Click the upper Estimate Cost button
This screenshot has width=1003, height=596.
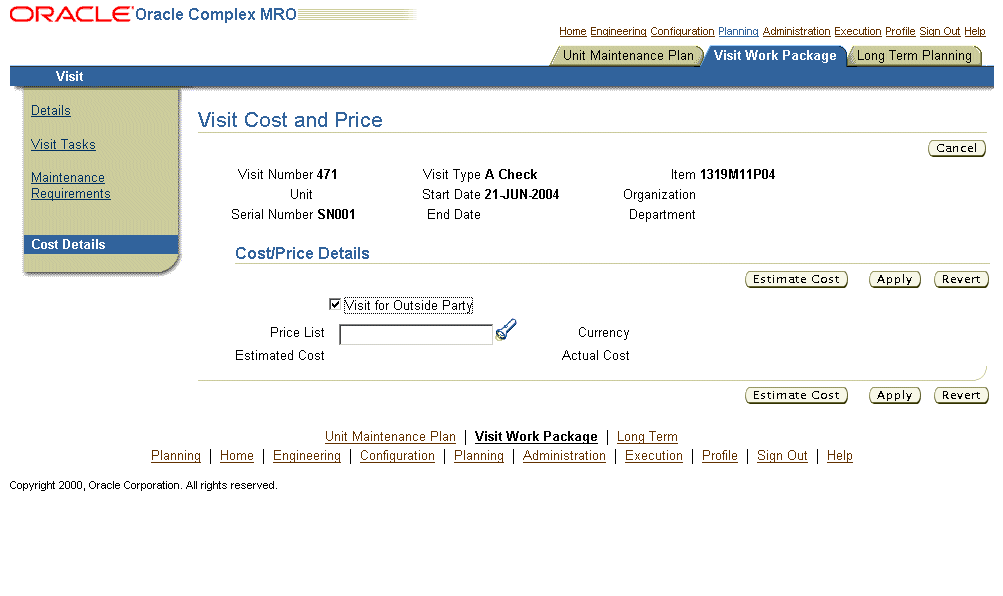point(796,279)
